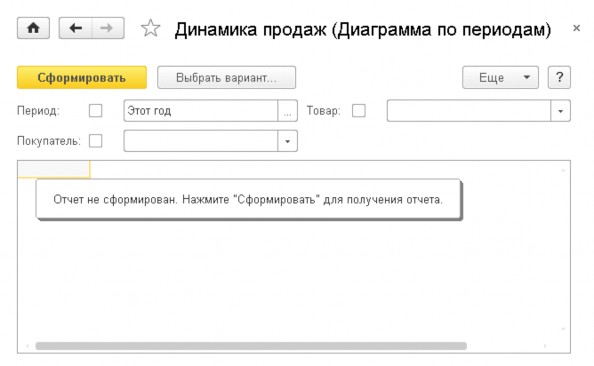The height and width of the screenshot is (366, 594).
Task: Navigate back with the left arrow
Action: (x=75, y=28)
